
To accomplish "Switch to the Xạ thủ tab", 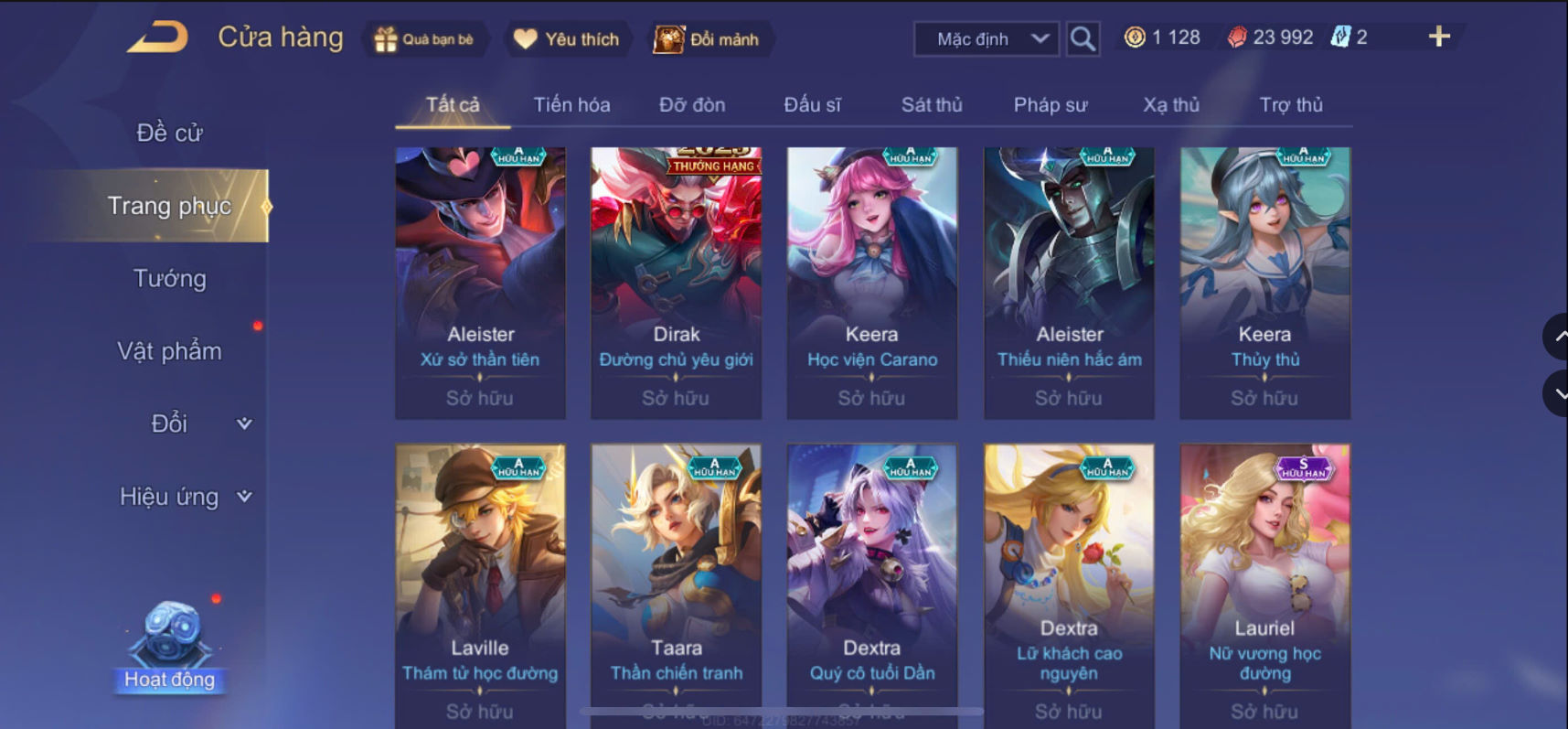I will coord(1171,105).
